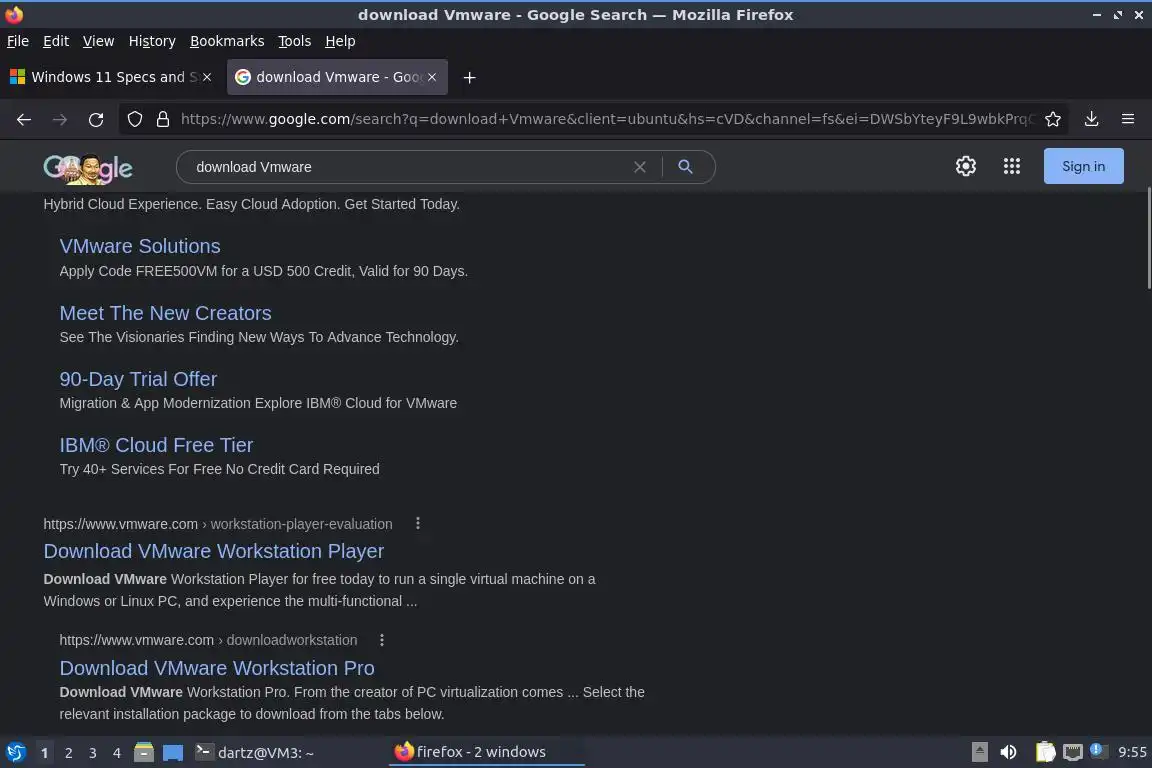Go back to the previous page
Image resolution: width=1152 pixels, height=768 pixels.
coord(24,119)
